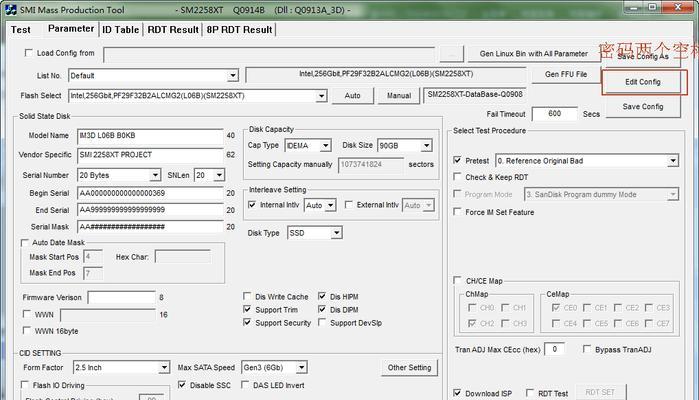Click the browse button beside Load Config path
The image size is (699, 400).
click(451, 54)
